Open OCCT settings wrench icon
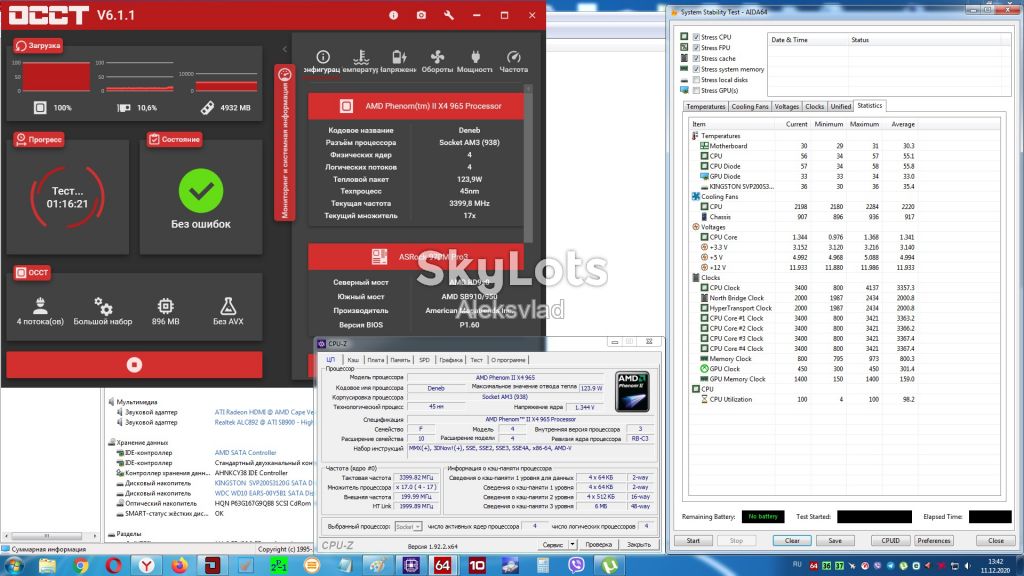Viewport: 1024px width, 576px height. (449, 15)
